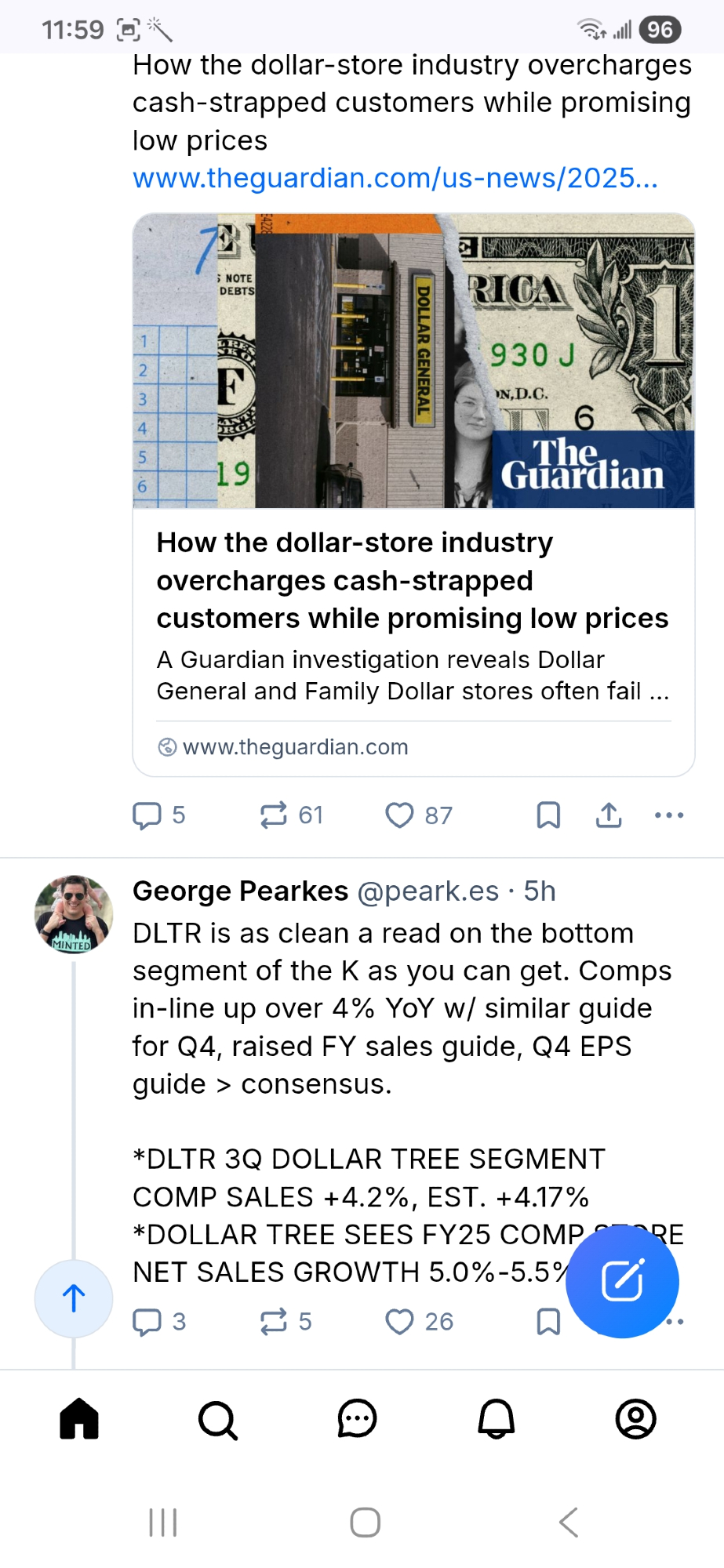Like George Pearkes' DLTR post
Viewport: 724px width, 1568px height.
point(399,1322)
